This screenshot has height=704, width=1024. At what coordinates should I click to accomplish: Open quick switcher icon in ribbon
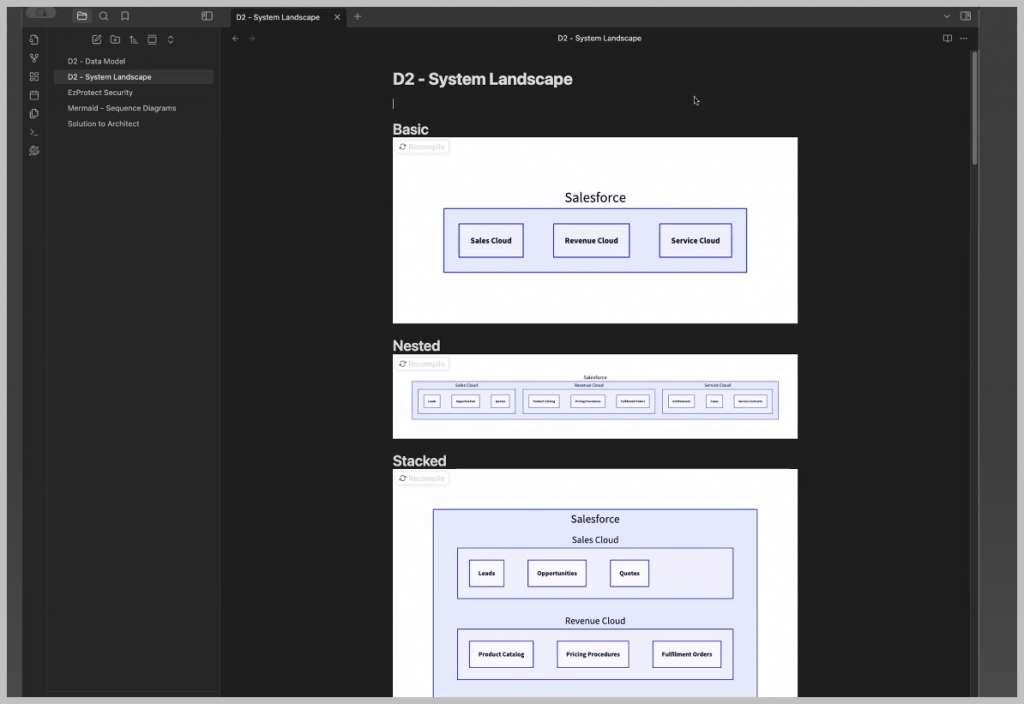[x=34, y=40]
